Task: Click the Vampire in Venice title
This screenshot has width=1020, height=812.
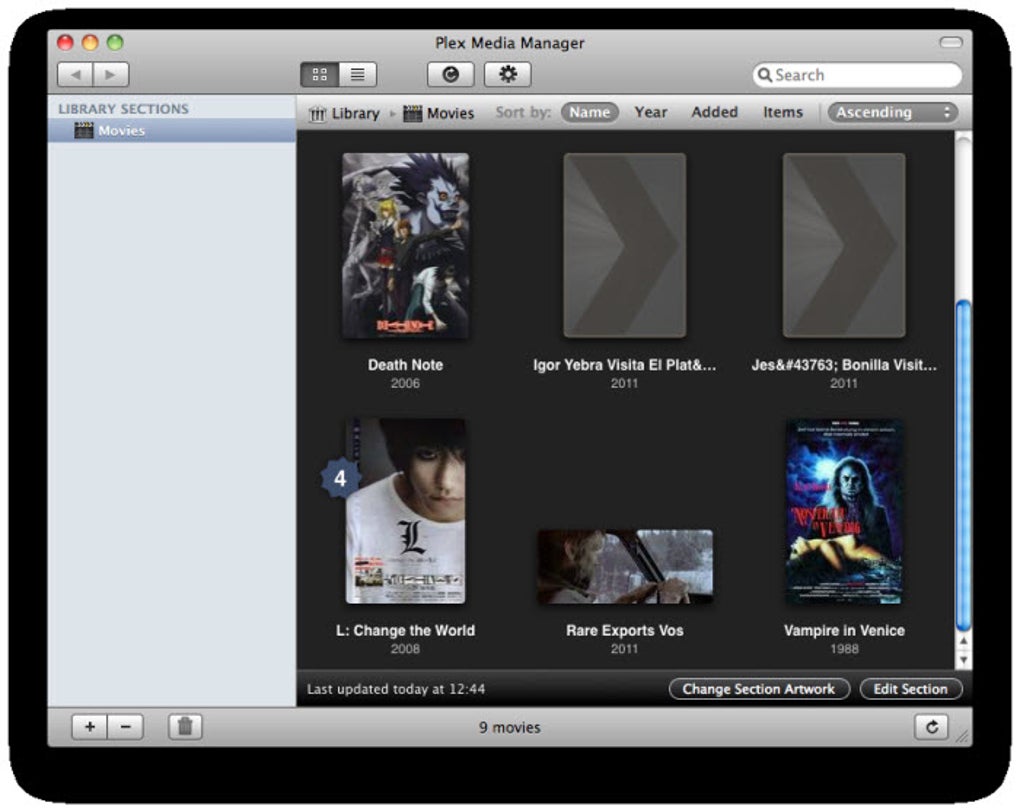Action: coord(844,630)
